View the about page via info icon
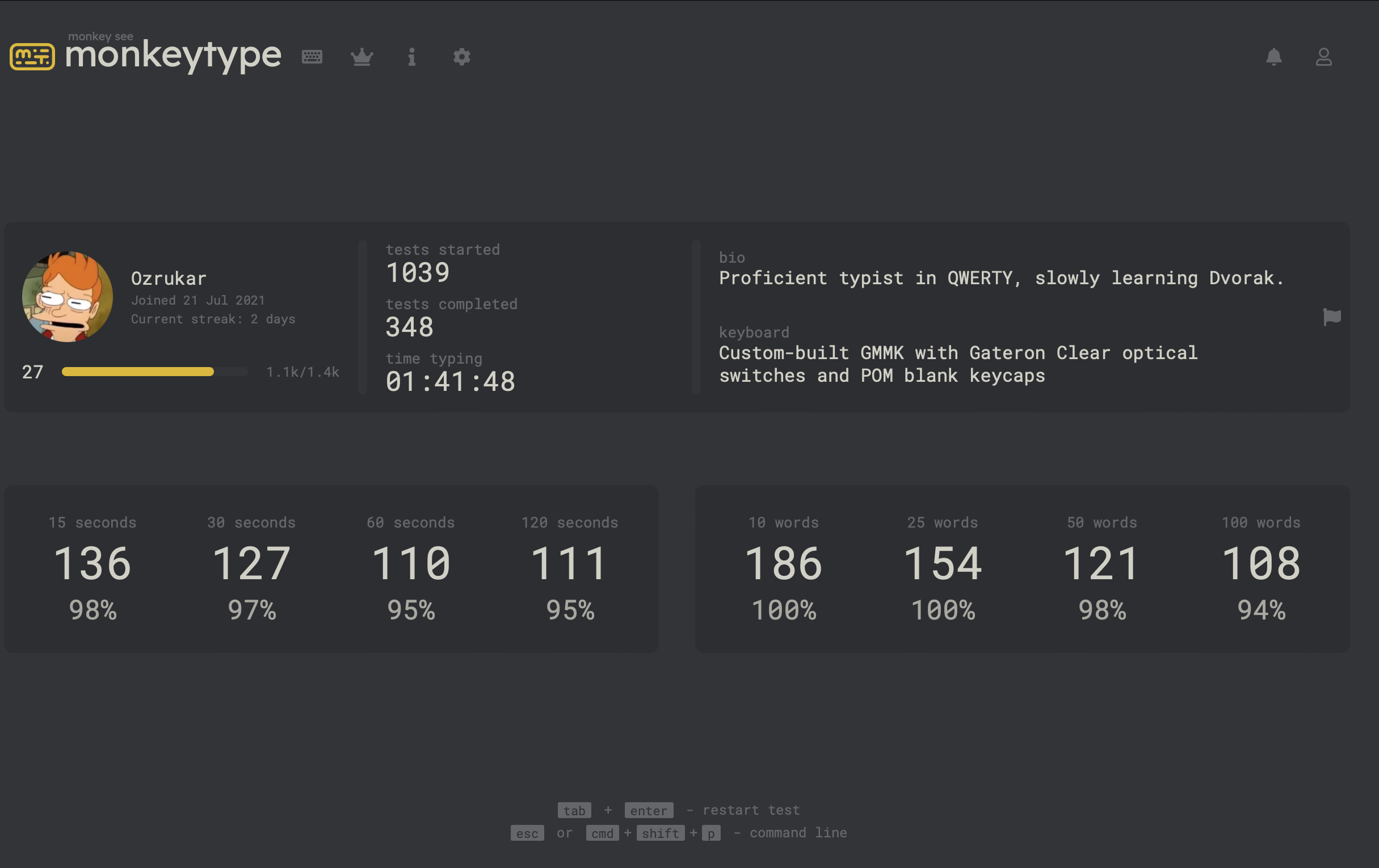The width and height of the screenshot is (1379, 868). click(411, 57)
